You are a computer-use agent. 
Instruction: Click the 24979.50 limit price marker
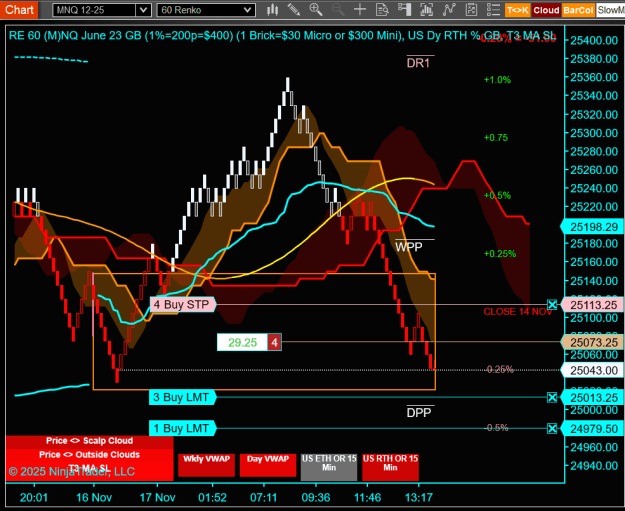tap(593, 429)
